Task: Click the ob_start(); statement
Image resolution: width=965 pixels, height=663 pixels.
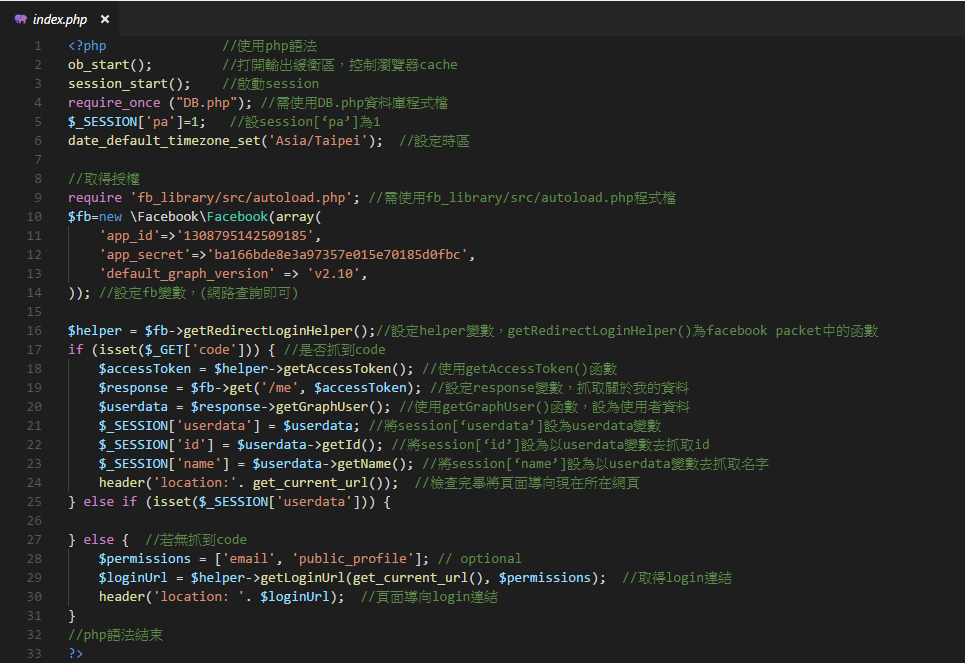Action: pyautogui.click(x=110, y=65)
